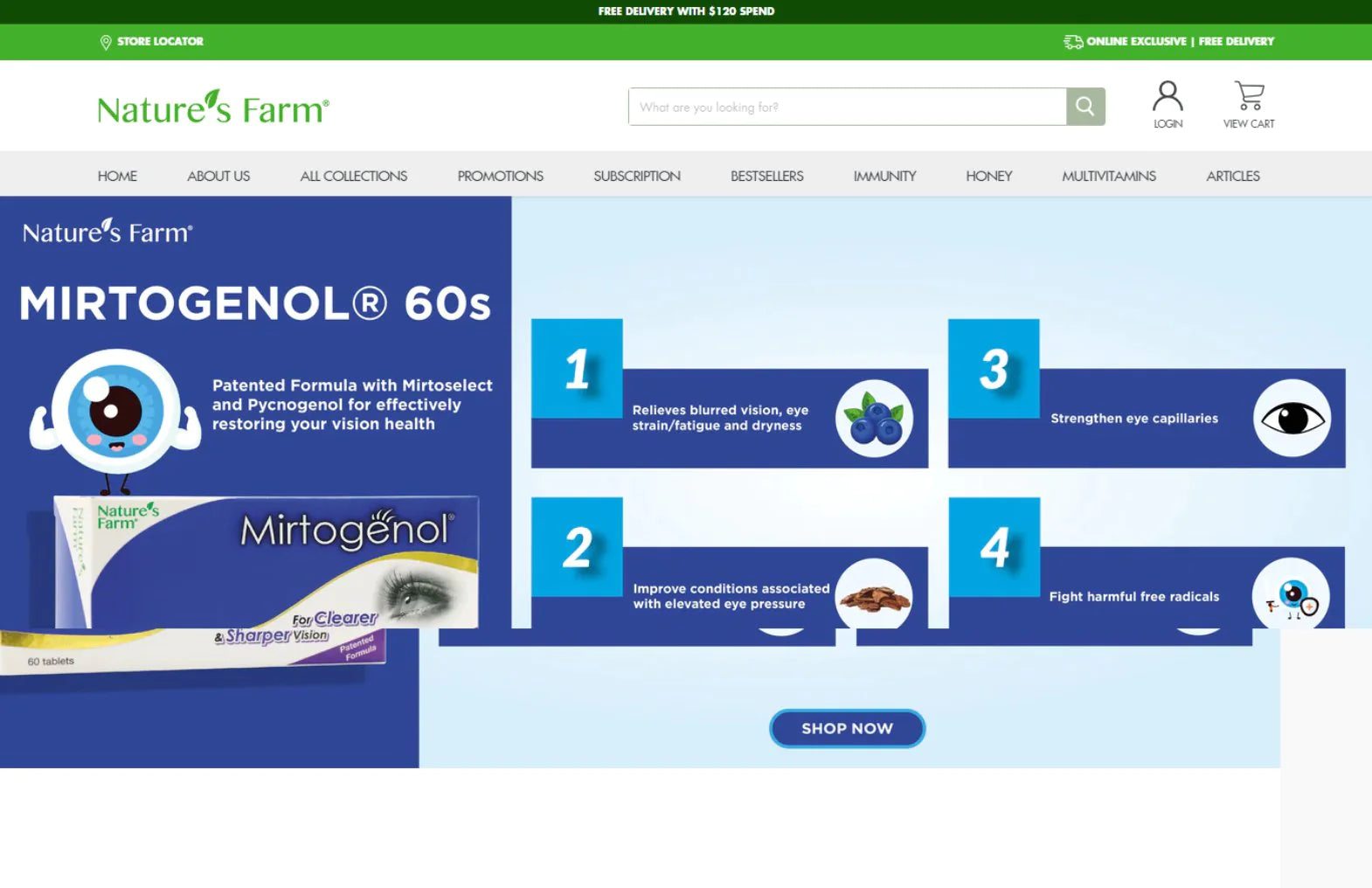Click the number 4 benefit tile
1372x888 pixels.
994,547
